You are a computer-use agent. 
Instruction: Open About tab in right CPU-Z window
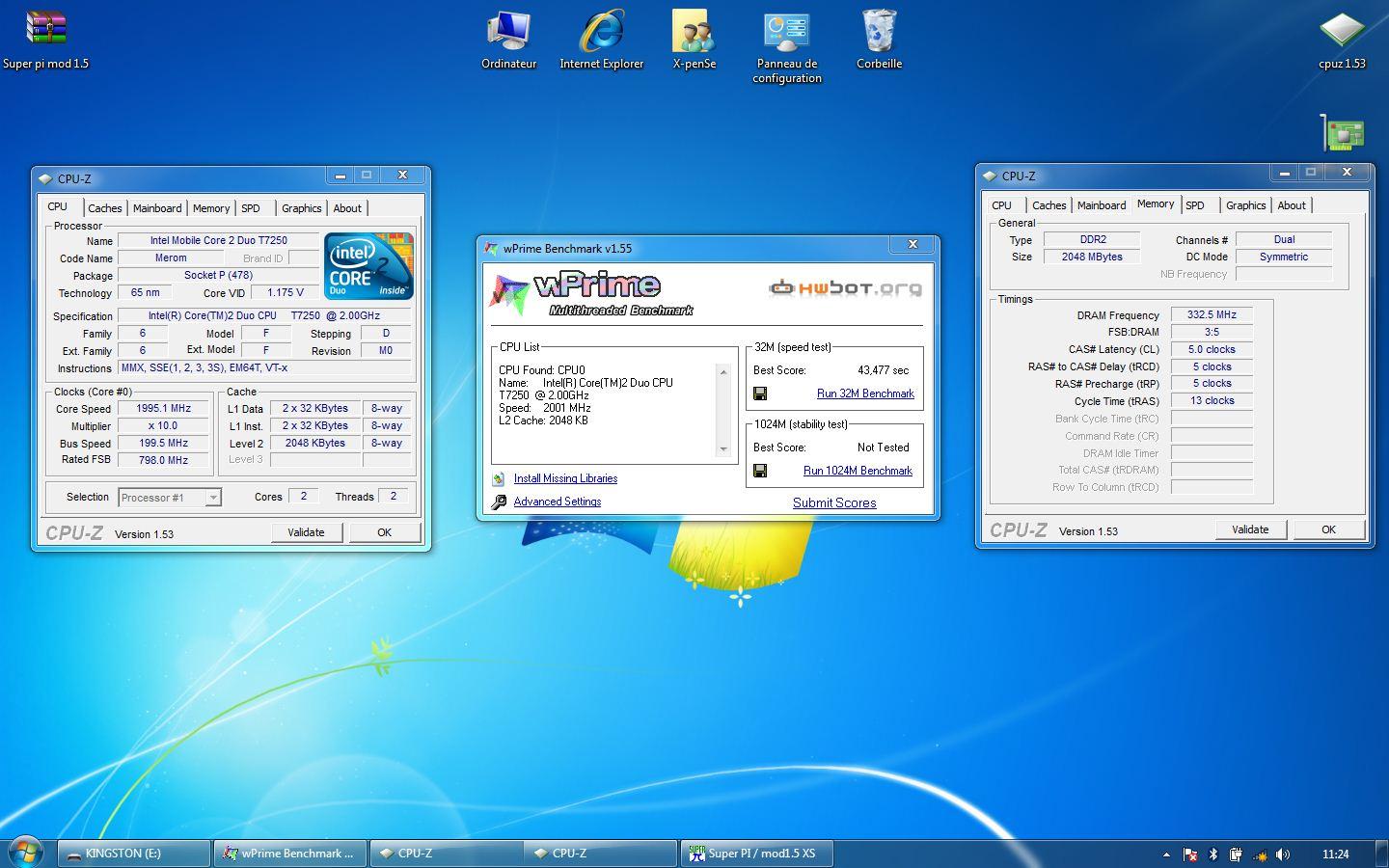(x=1292, y=205)
